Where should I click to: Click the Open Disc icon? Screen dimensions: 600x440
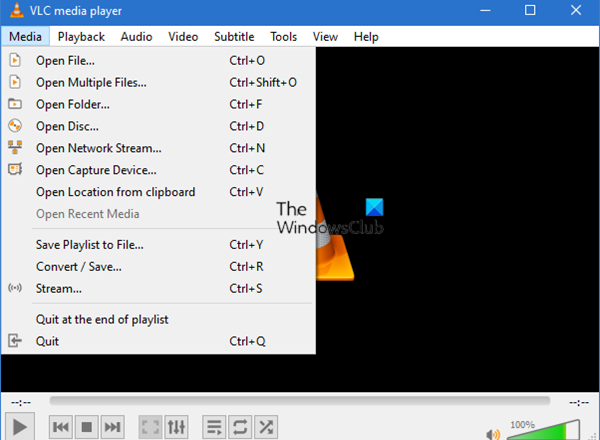click(x=15, y=125)
